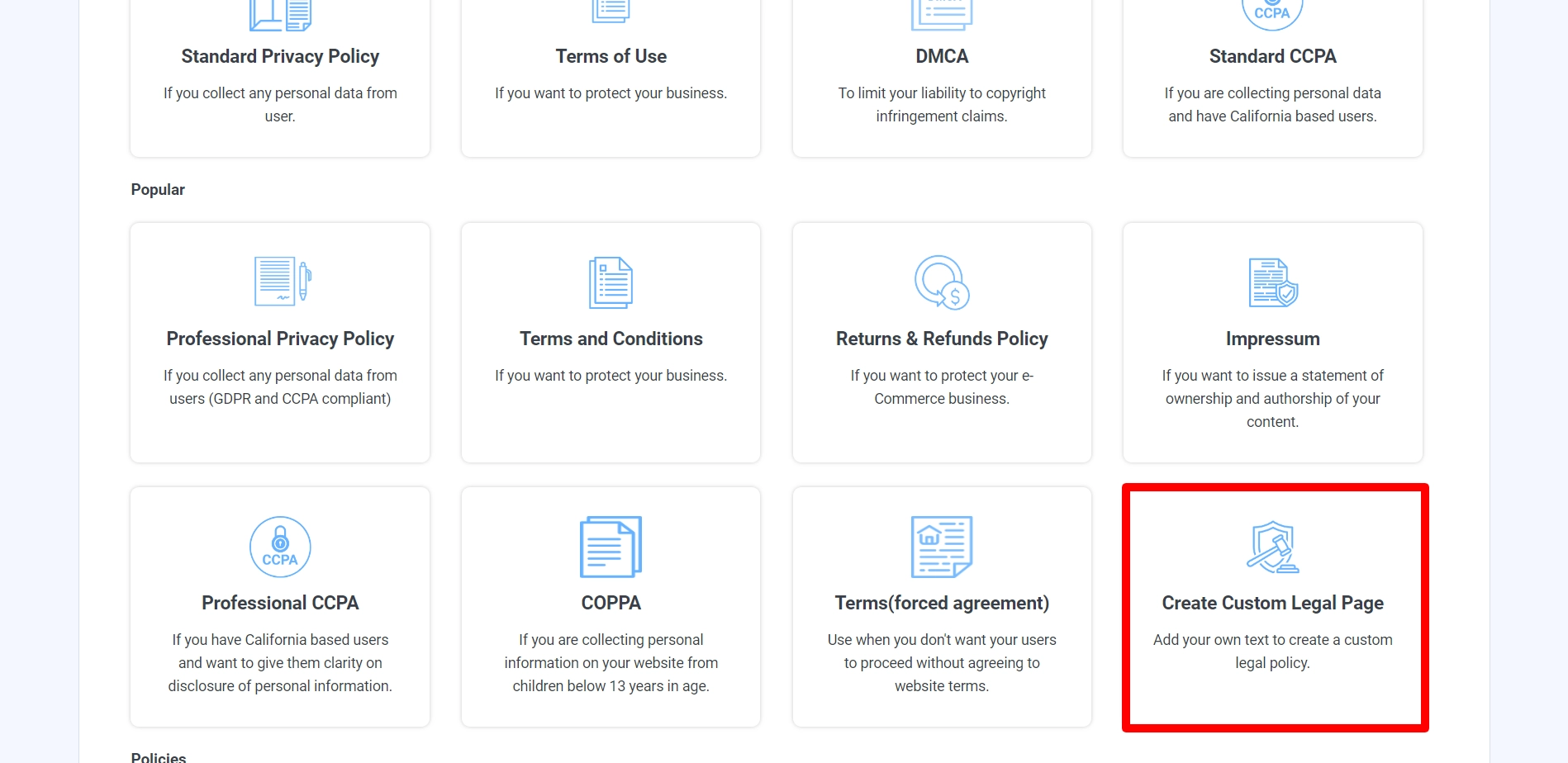Click the Terms forced agreement house-document icon
The image size is (1568, 763).
(942, 547)
